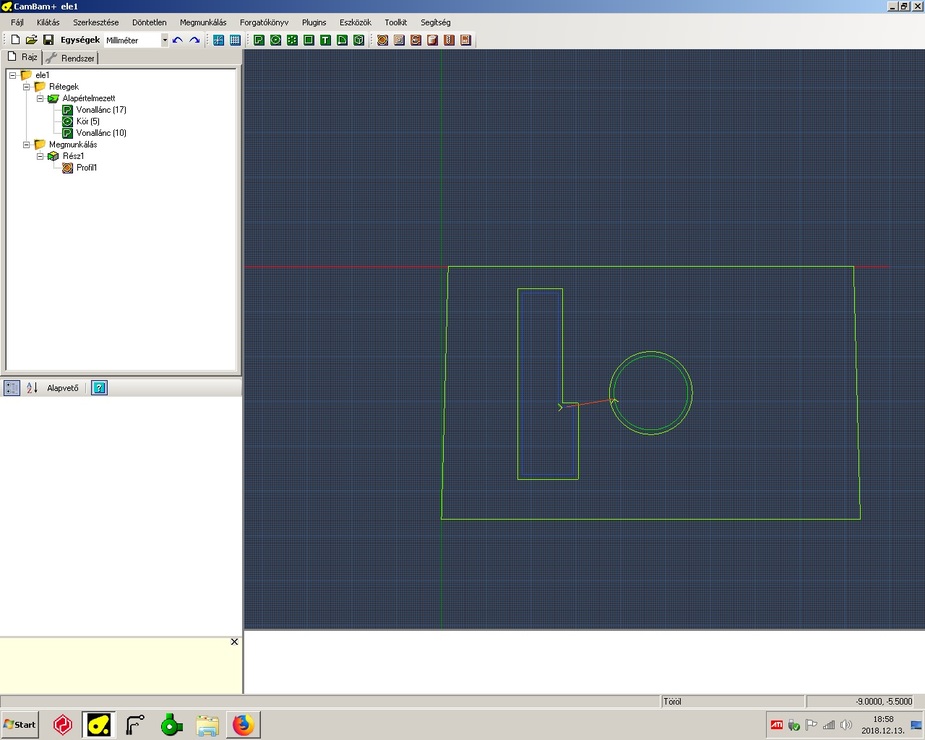Close the yellow info panel

235,642
